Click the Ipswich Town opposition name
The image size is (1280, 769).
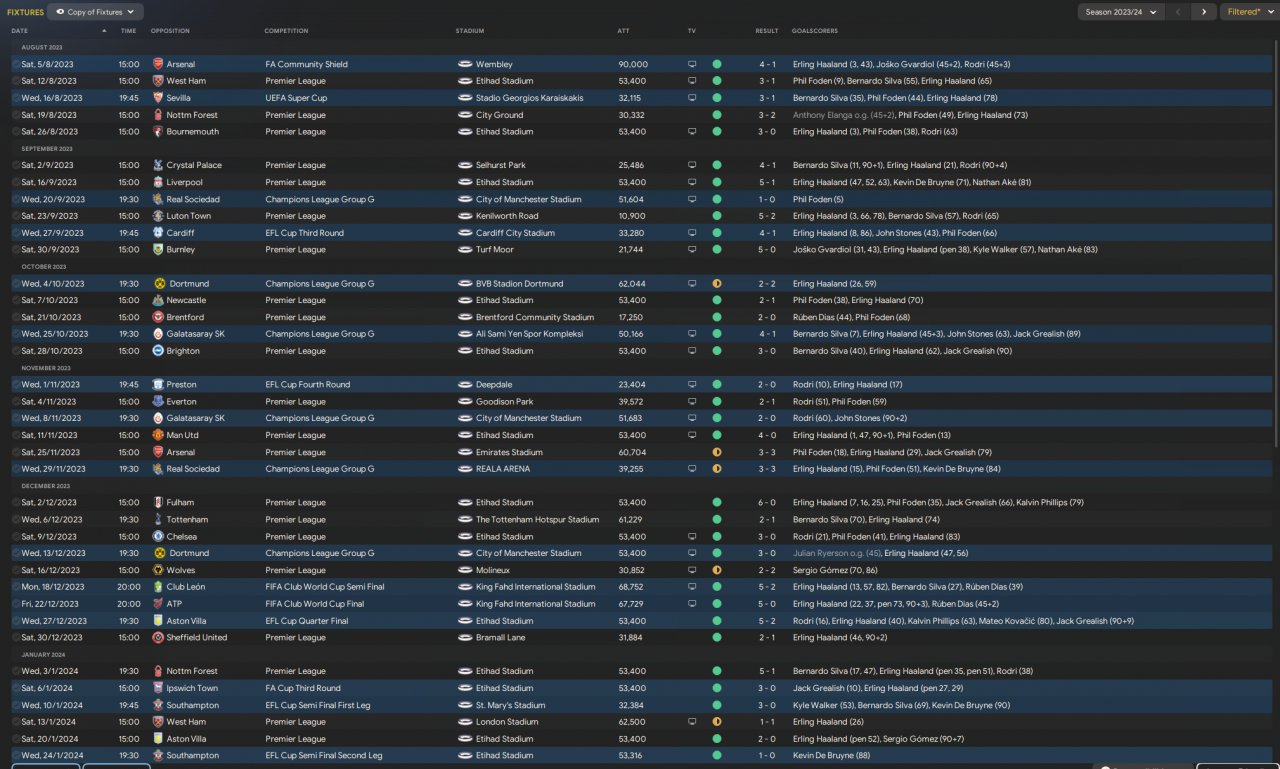tap(192, 688)
